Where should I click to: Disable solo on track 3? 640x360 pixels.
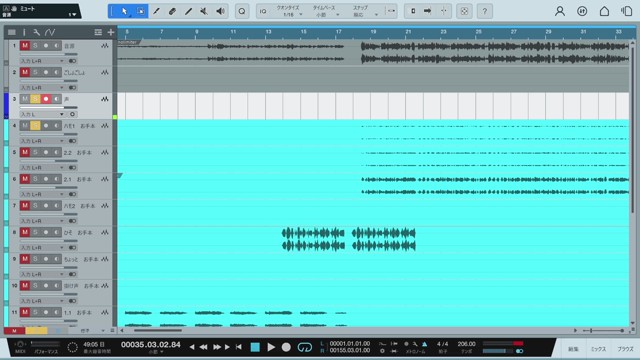point(36,99)
